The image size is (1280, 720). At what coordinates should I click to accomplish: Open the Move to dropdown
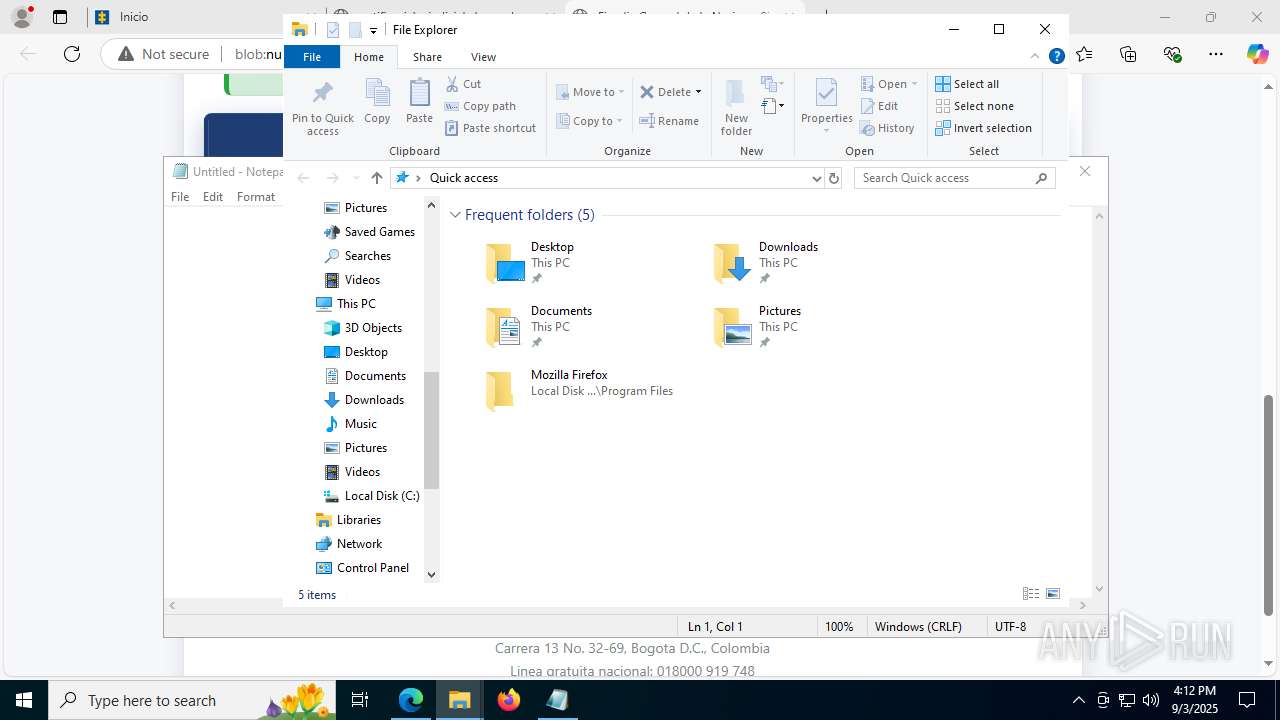pos(591,92)
